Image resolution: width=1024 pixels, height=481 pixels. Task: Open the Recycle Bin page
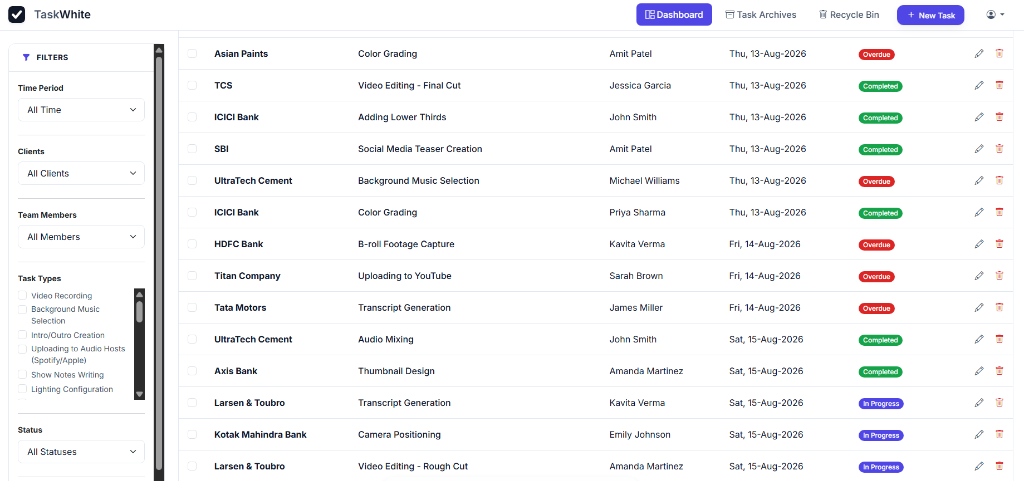(849, 14)
